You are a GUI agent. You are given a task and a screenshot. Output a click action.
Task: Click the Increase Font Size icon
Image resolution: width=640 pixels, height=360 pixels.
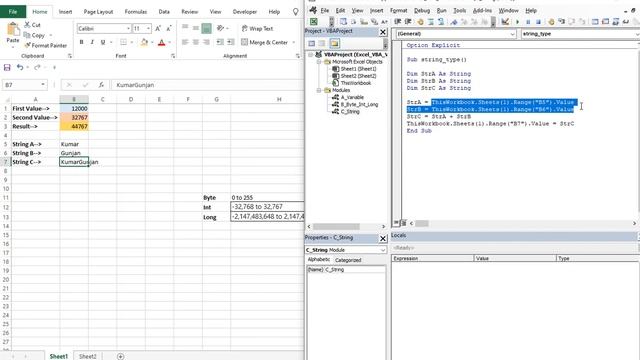pos(158,29)
